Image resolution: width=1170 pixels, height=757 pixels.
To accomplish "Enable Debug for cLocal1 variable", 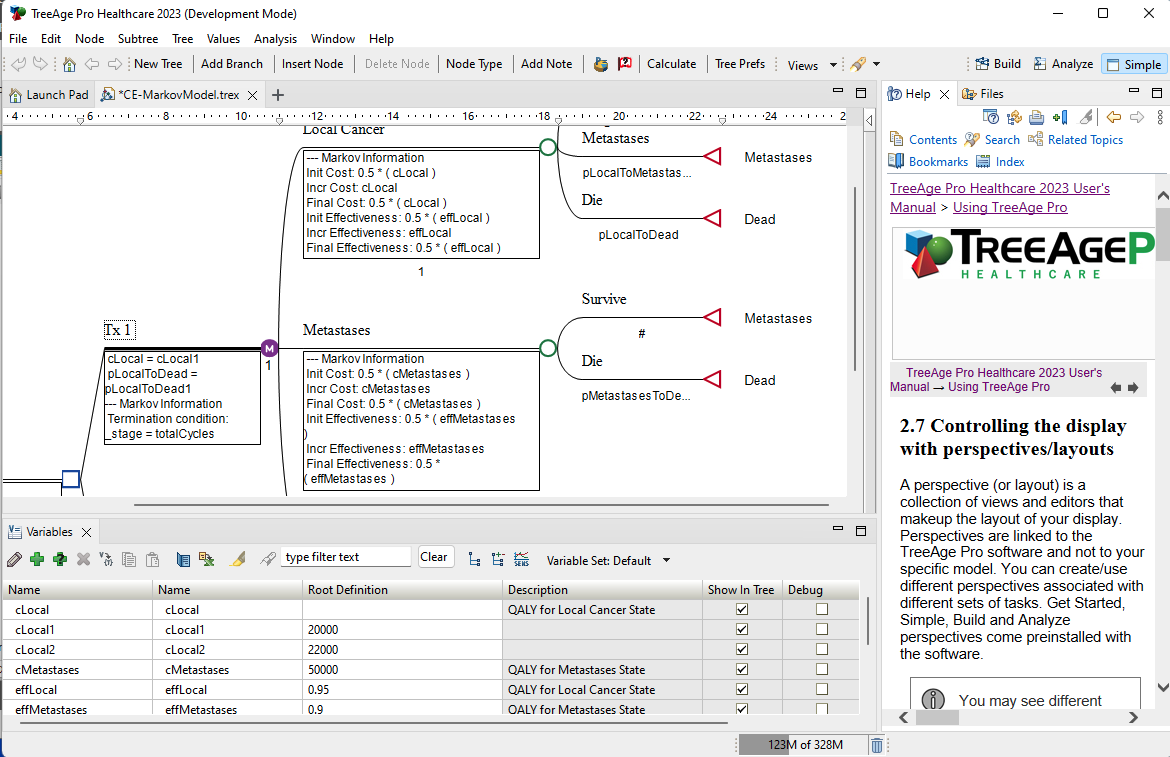I will (x=822, y=629).
